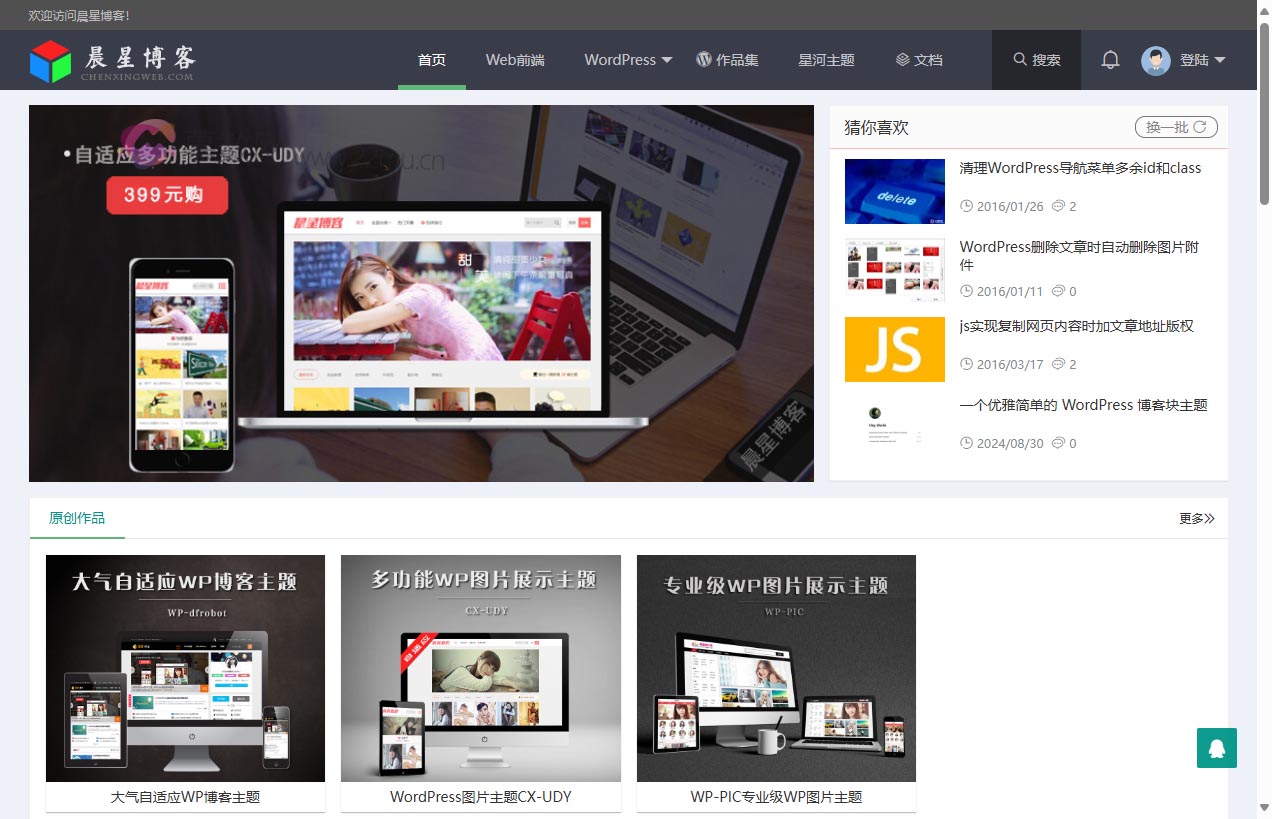Go to the Web前端 menu item
Viewport: 1272px width, 819px height.
click(515, 60)
